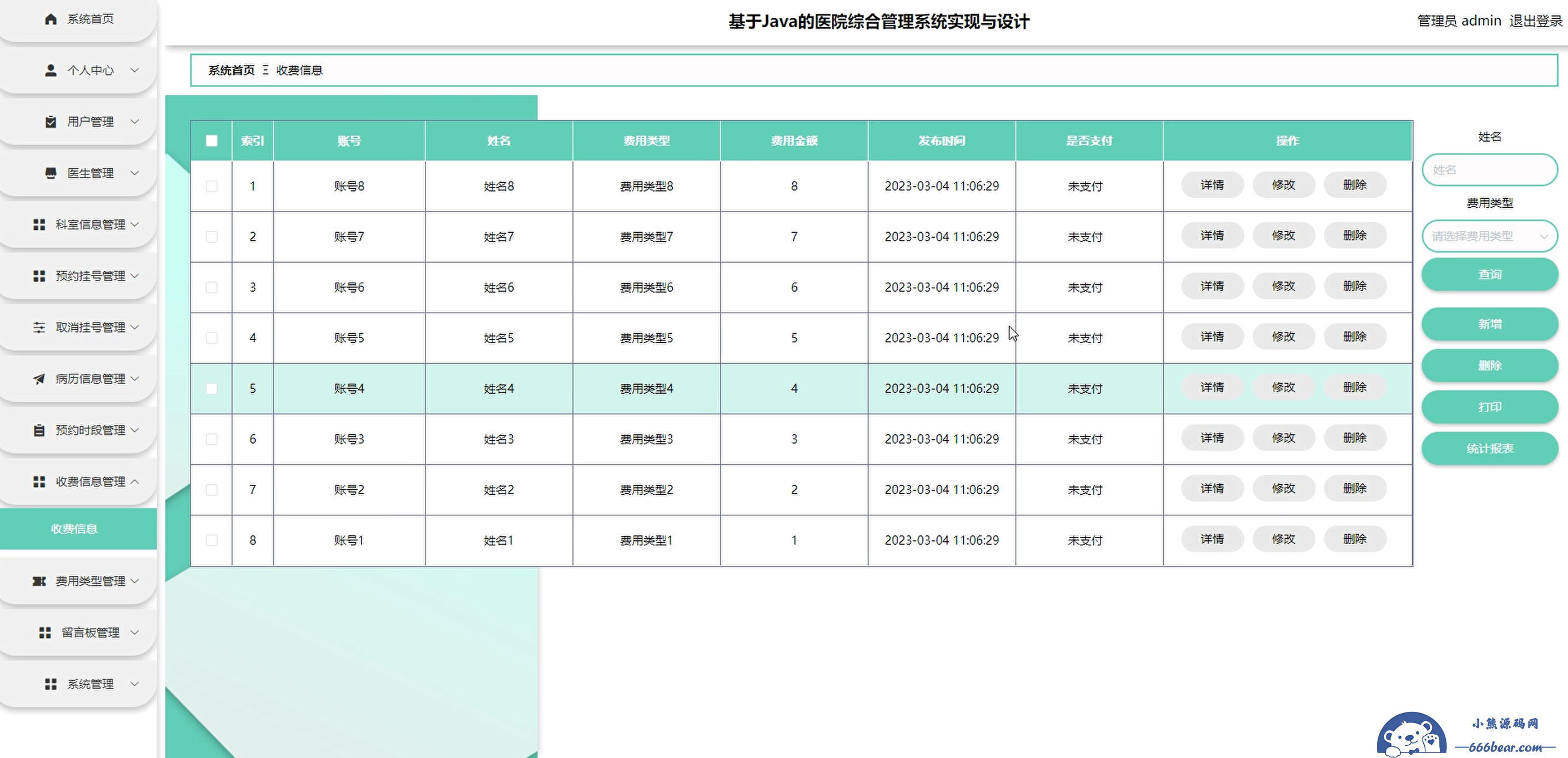The width and height of the screenshot is (1568, 758).
Task: Expand the 系统管理 menu chevron
Action: 134,684
